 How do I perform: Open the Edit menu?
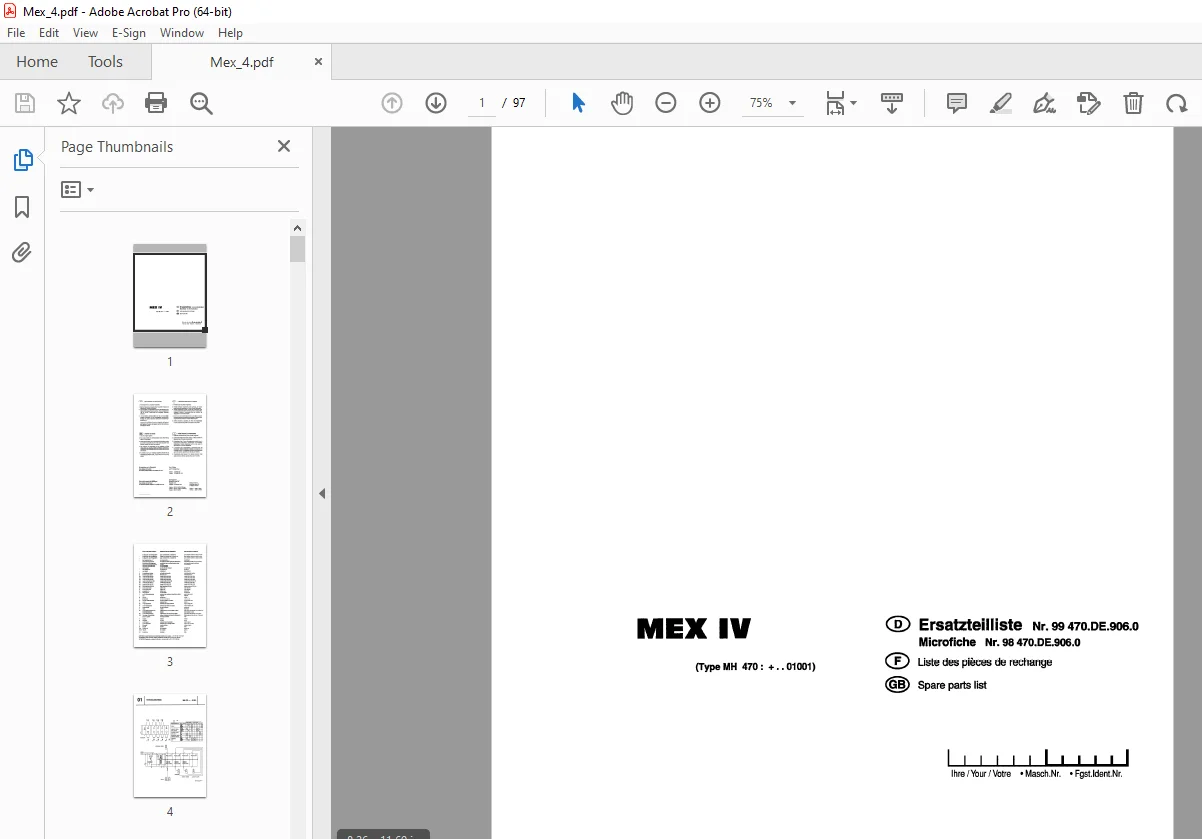[x=49, y=33]
